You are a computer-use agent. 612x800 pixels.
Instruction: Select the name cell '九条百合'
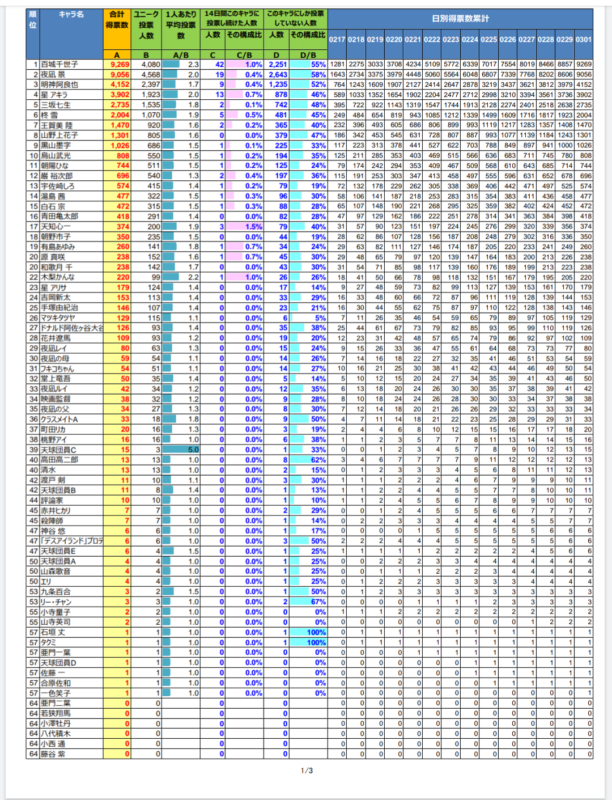pyautogui.click(x=71, y=591)
